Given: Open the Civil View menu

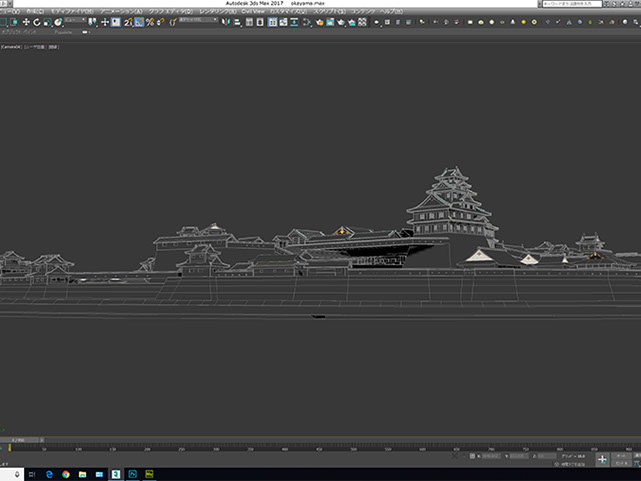Looking at the screenshot, I should pos(253,12).
